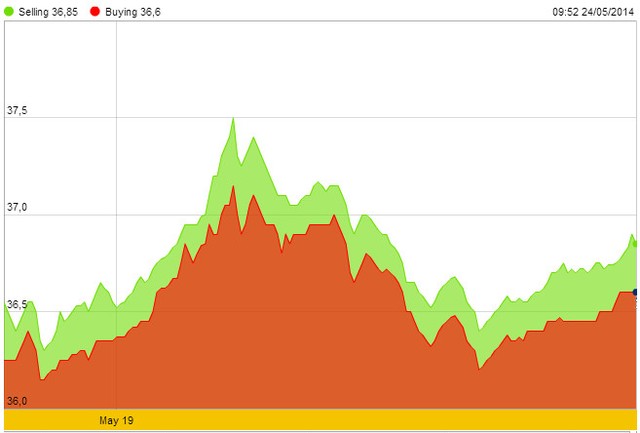This screenshot has height=433, width=640.
Task: Click the vertical gridline above May 19
Action: pyautogui.click(x=117, y=200)
